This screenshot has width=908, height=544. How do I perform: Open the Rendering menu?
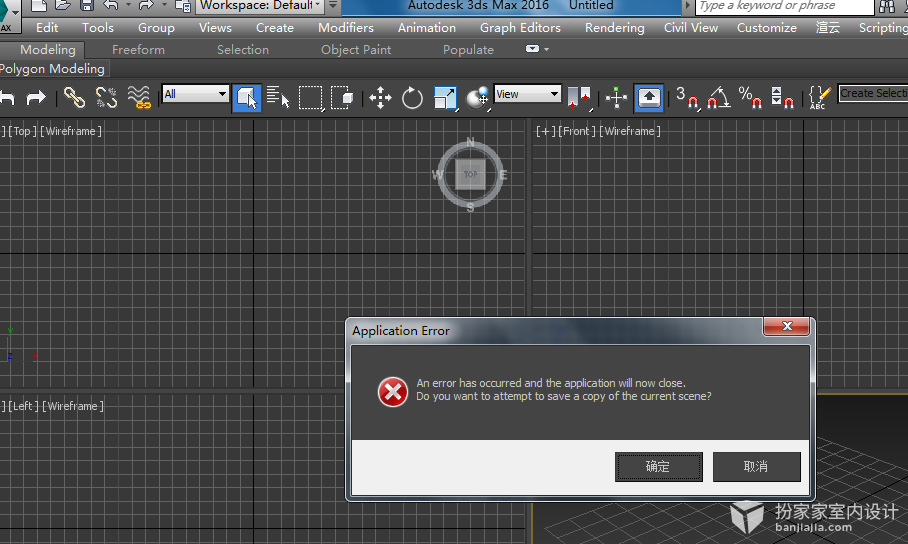614,28
